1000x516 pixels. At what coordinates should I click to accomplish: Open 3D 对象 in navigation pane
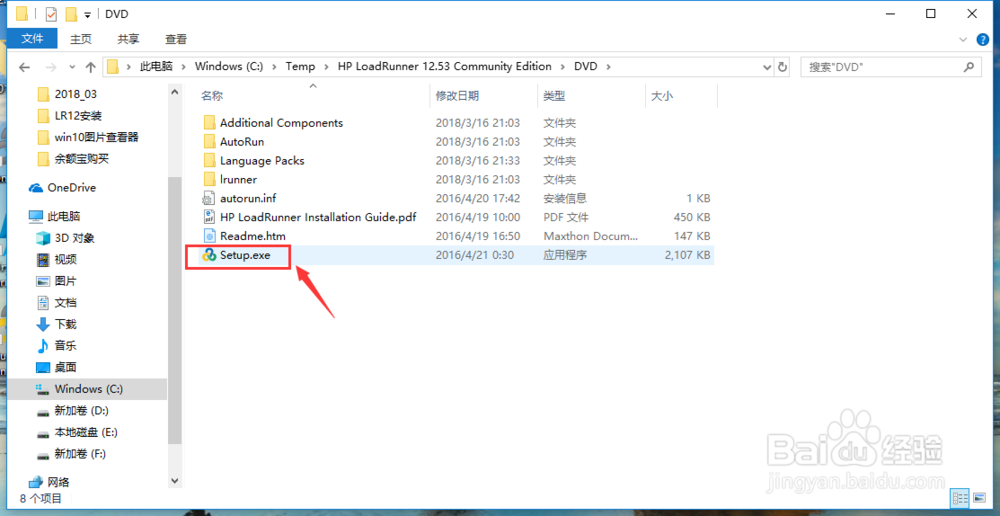point(74,238)
